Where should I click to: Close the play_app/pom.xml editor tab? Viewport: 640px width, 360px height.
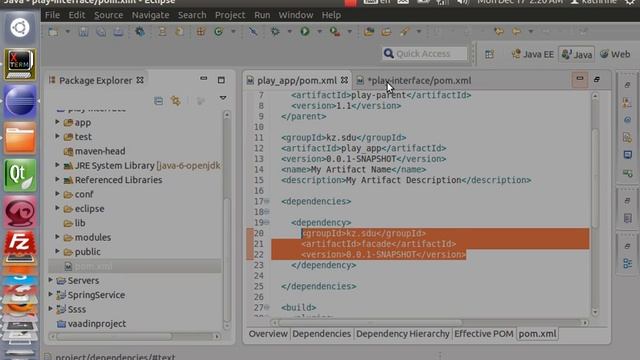[x=344, y=80]
